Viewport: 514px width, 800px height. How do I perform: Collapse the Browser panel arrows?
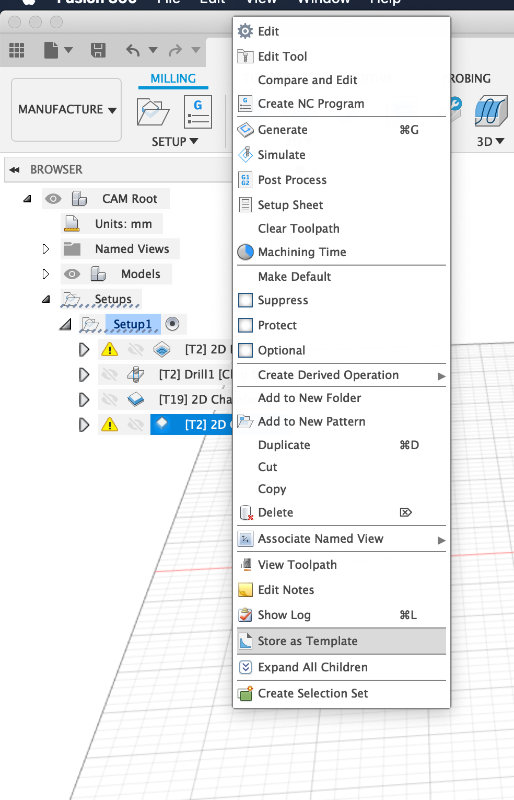click(x=15, y=170)
